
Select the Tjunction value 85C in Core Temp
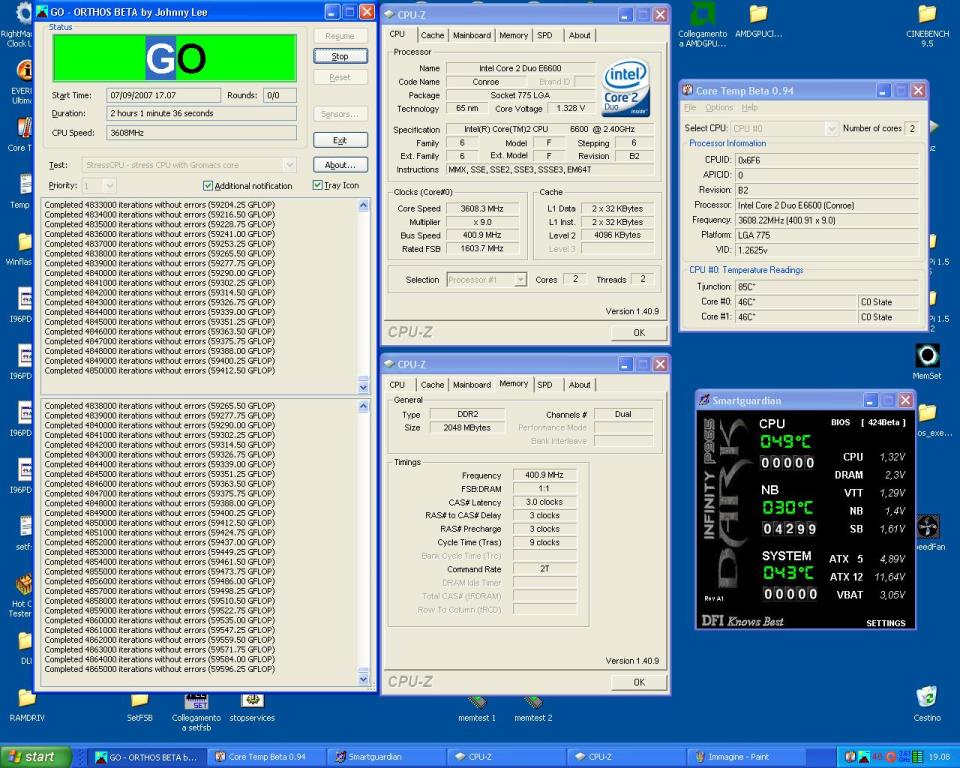[x=827, y=287]
